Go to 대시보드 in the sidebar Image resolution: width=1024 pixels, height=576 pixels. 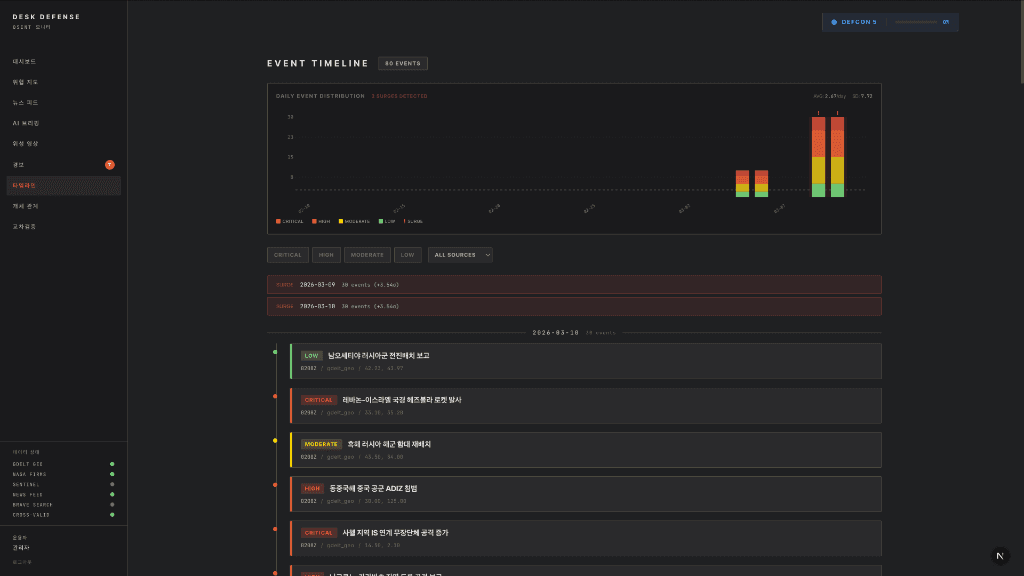(x=25, y=61)
